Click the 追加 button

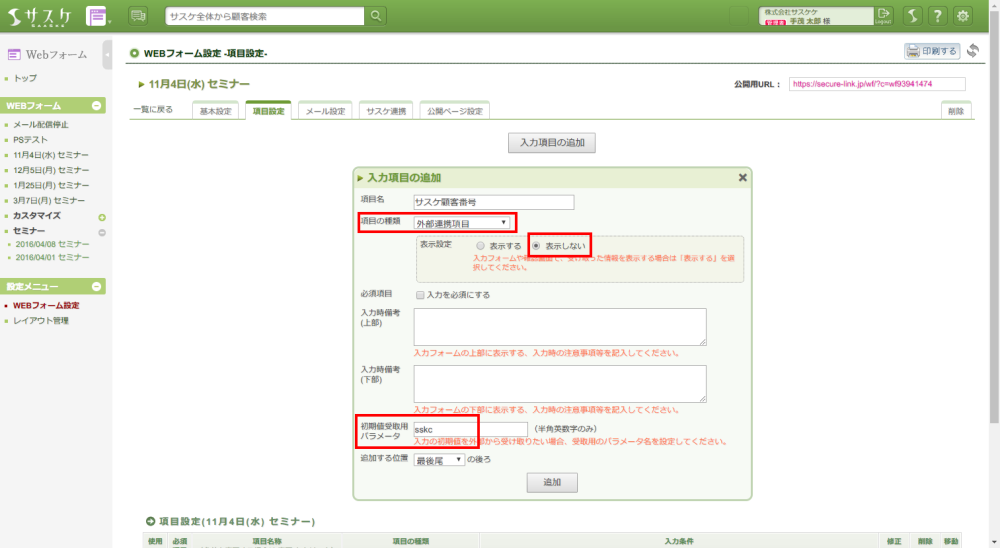(x=552, y=482)
